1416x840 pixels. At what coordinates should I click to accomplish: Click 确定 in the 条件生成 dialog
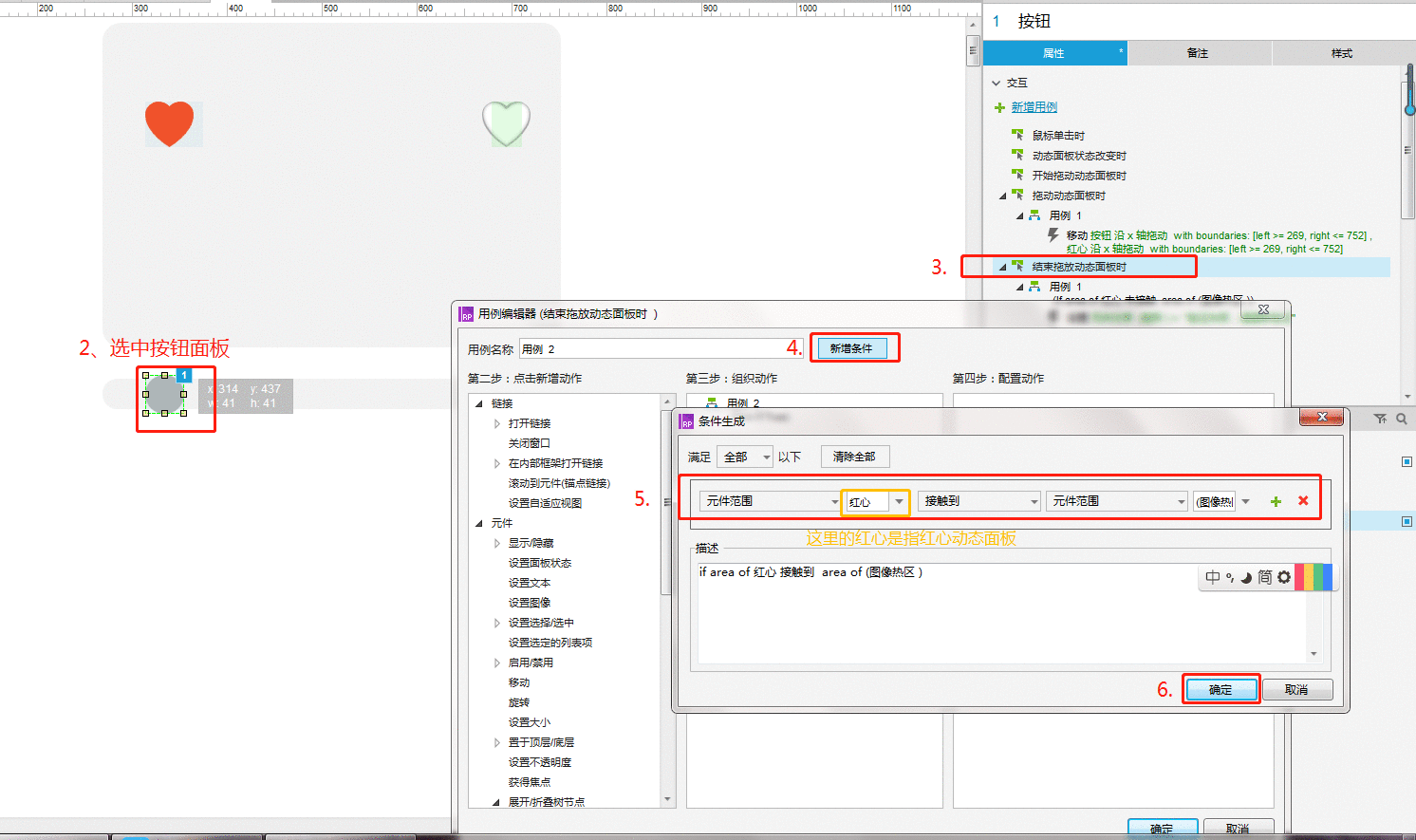point(1220,689)
